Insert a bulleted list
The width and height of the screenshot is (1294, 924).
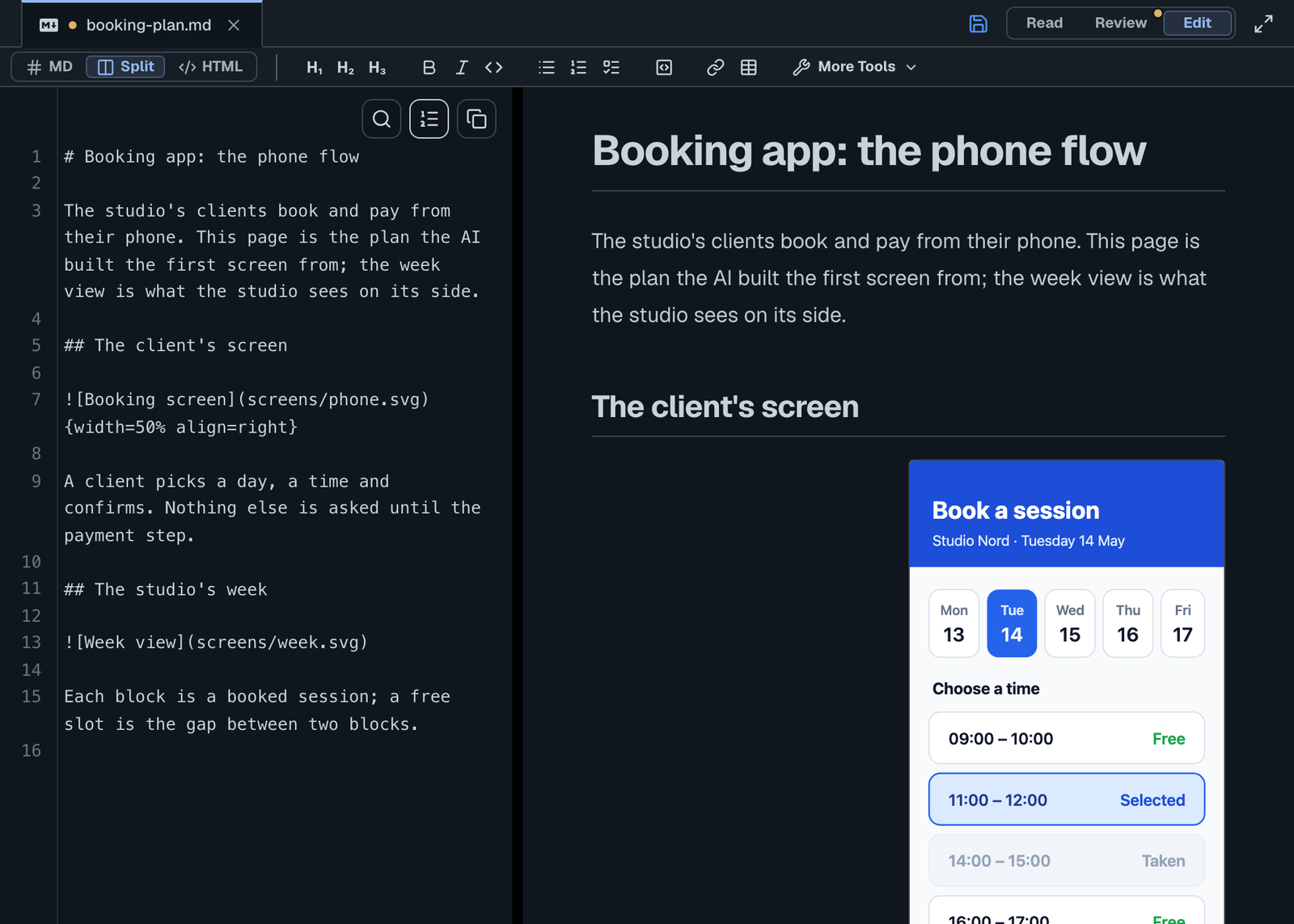click(x=547, y=67)
